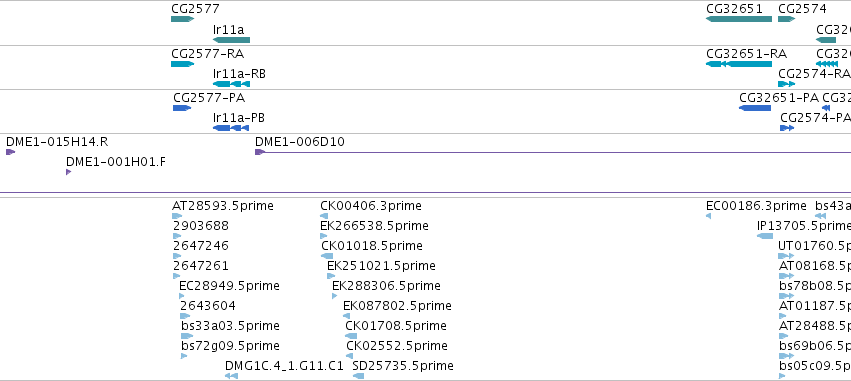Select the 2643604 EST arrow glyph
Viewport: 851px width, 381px height.
click(185, 316)
